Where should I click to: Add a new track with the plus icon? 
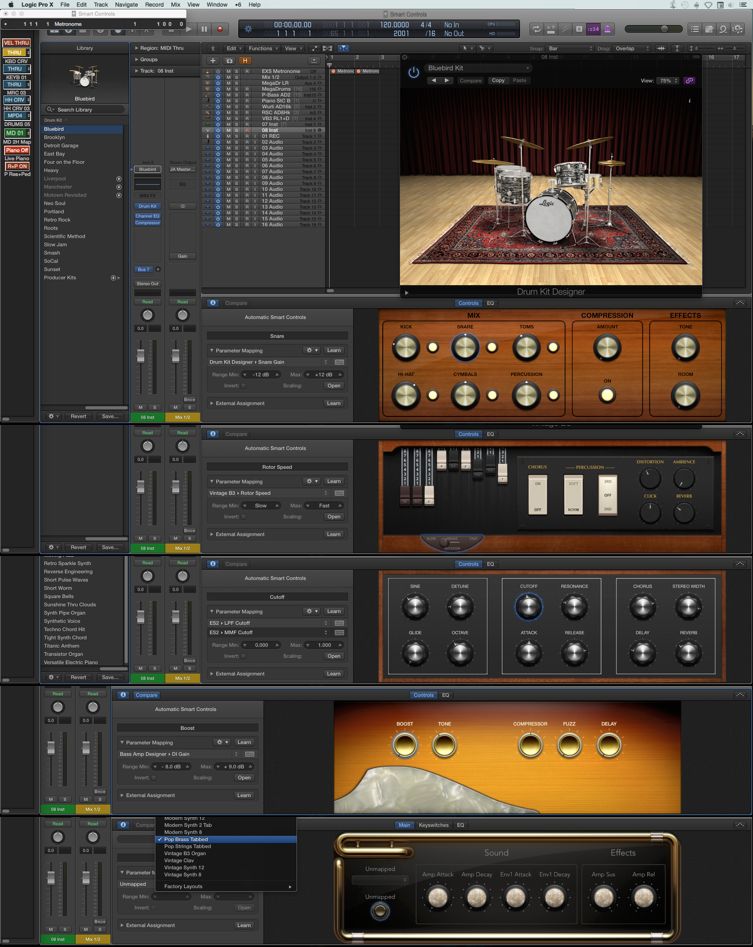(213, 60)
